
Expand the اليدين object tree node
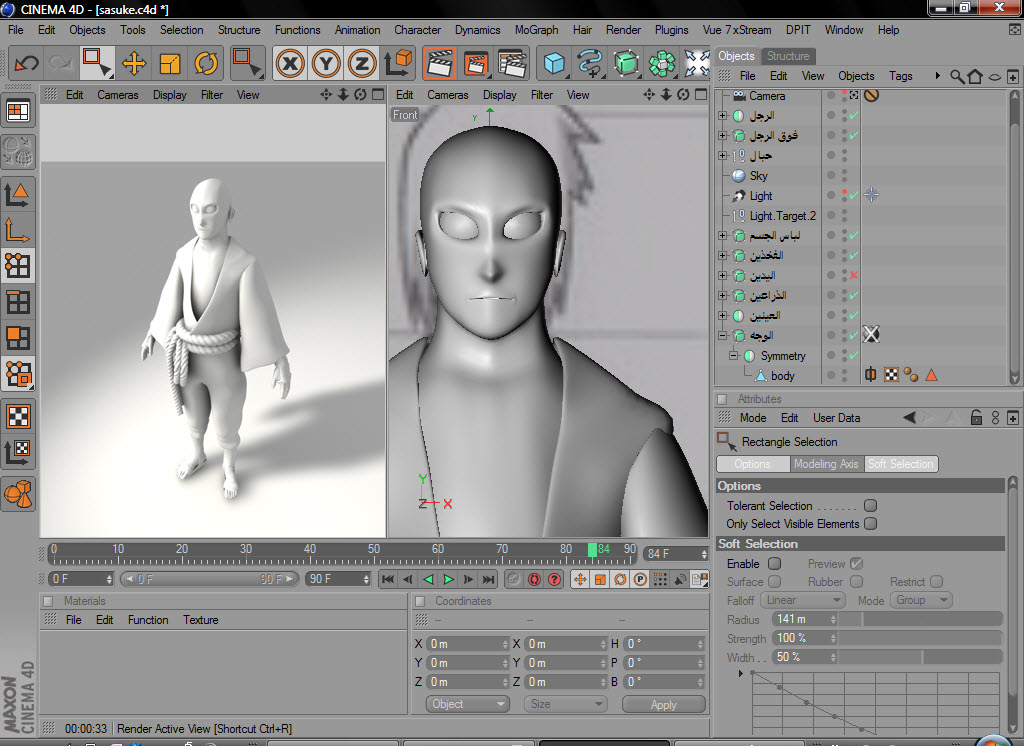pos(722,276)
